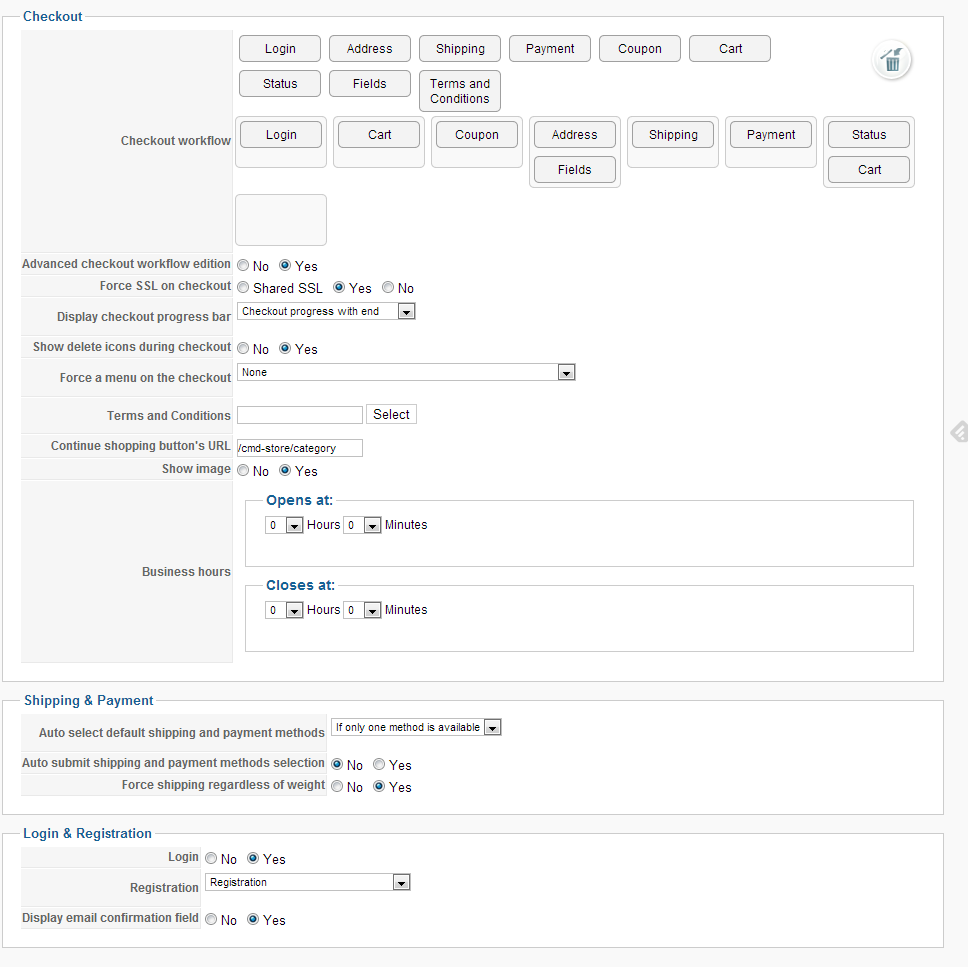Image resolution: width=968 pixels, height=967 pixels.
Task: Set Display email confirmation field to No
Action: 211,920
